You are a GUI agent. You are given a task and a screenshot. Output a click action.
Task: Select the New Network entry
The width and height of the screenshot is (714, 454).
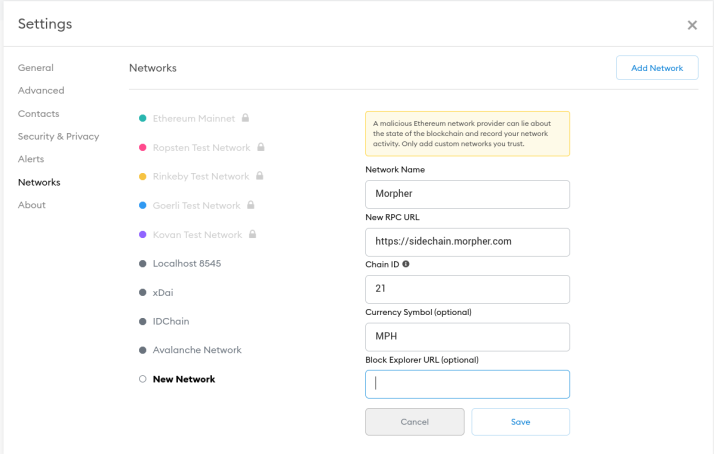[184, 379]
